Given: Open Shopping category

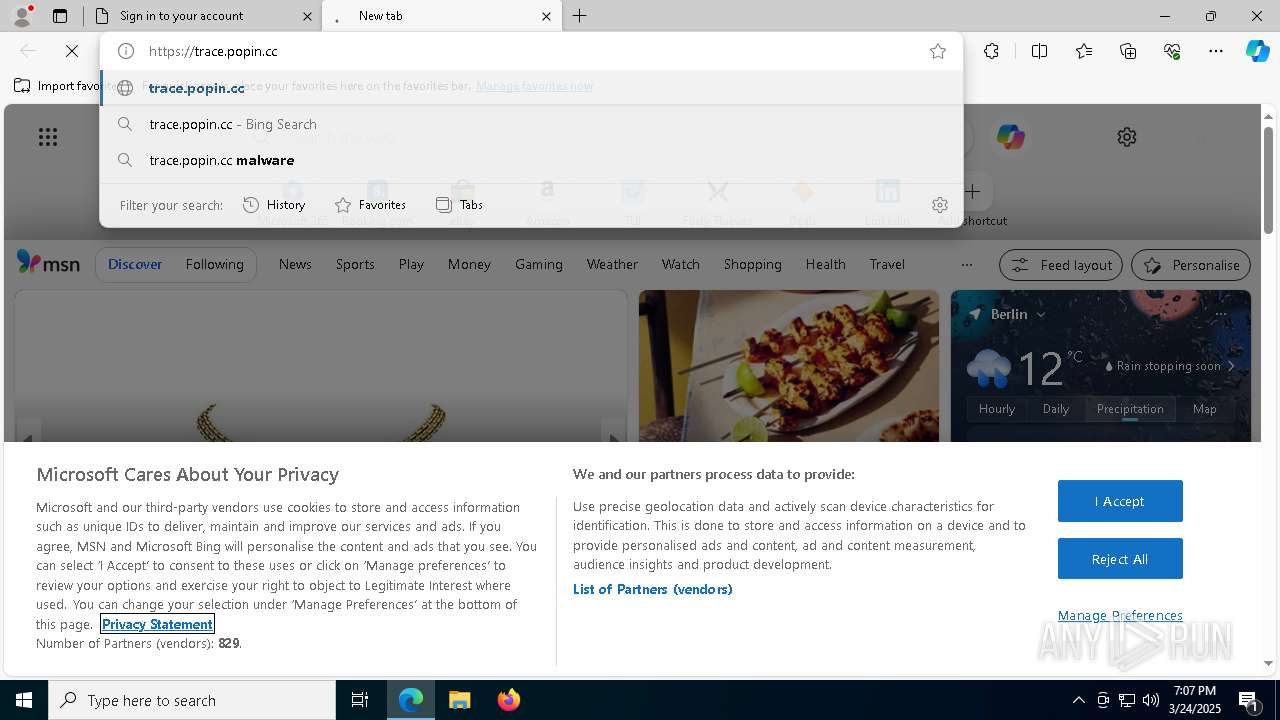Looking at the screenshot, I should click(x=752, y=264).
